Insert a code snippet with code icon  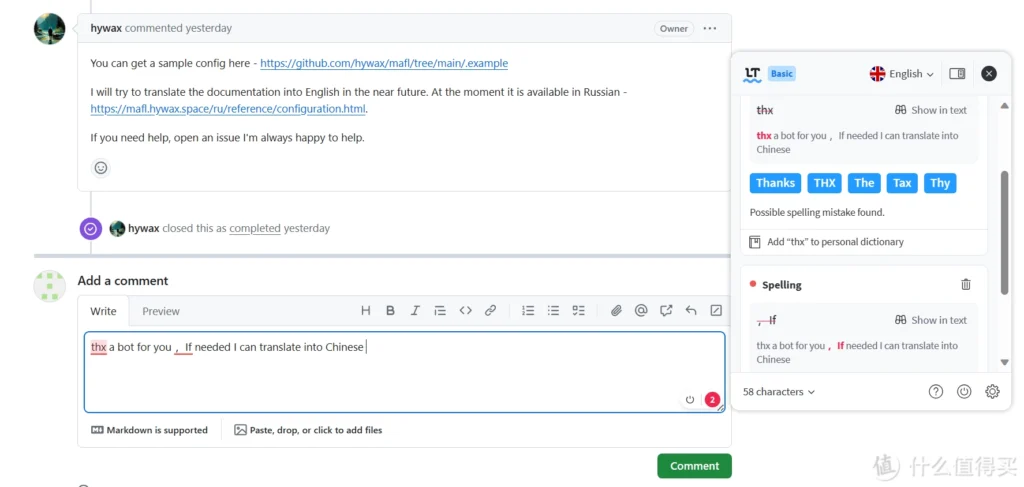[465, 311]
